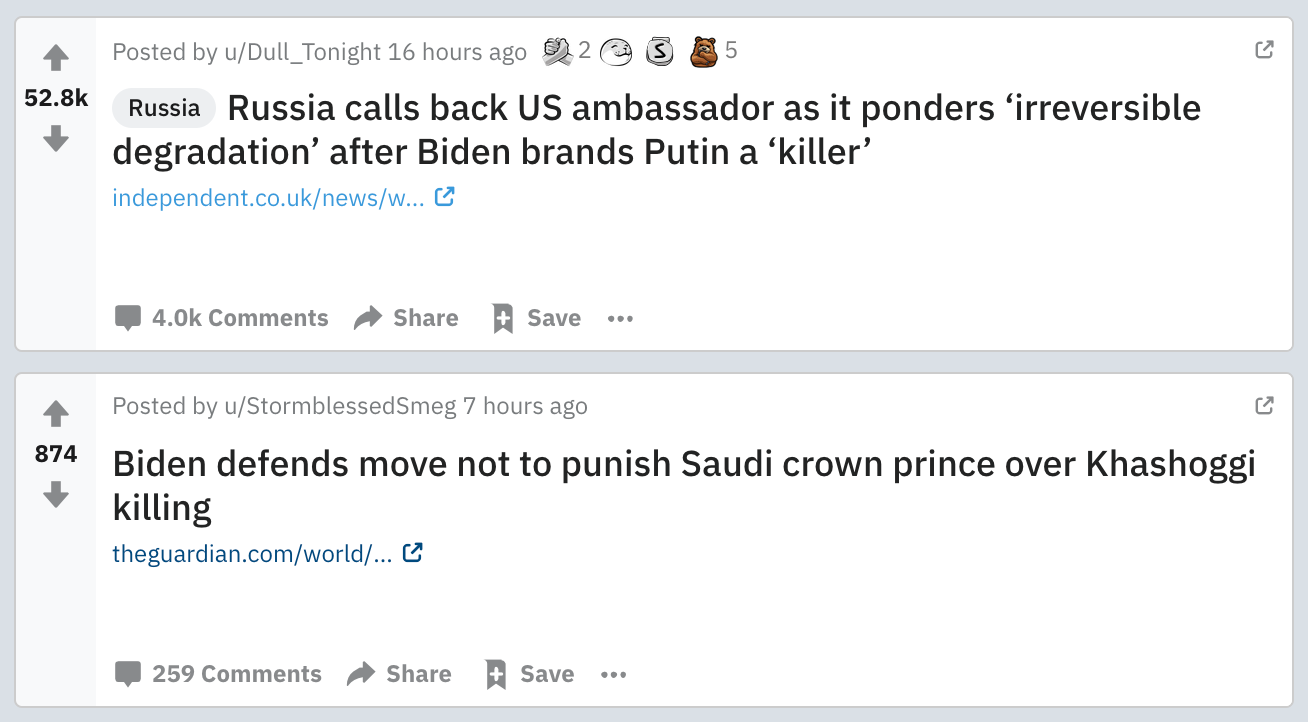Downvote the Khashoggi killing post

click(x=56, y=494)
